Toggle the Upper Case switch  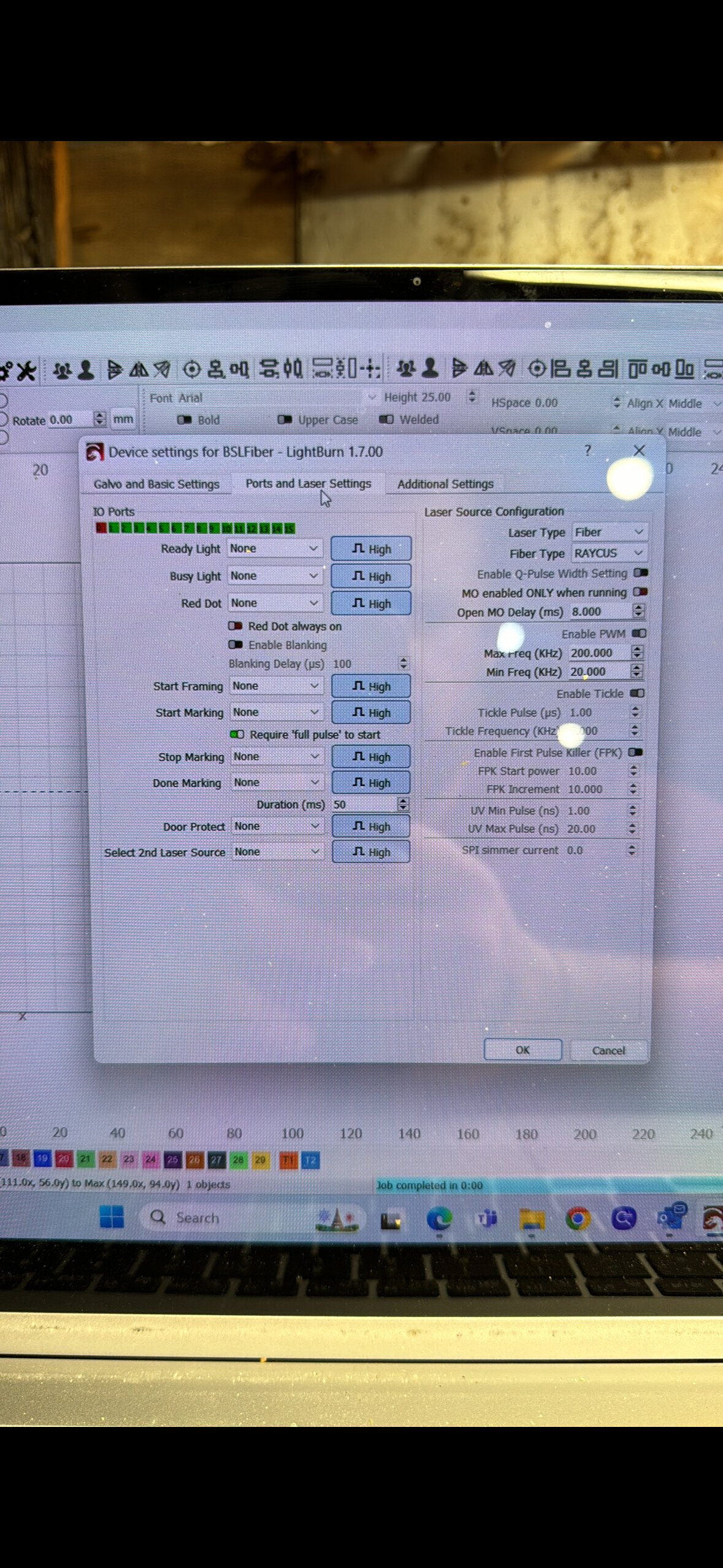[285, 420]
